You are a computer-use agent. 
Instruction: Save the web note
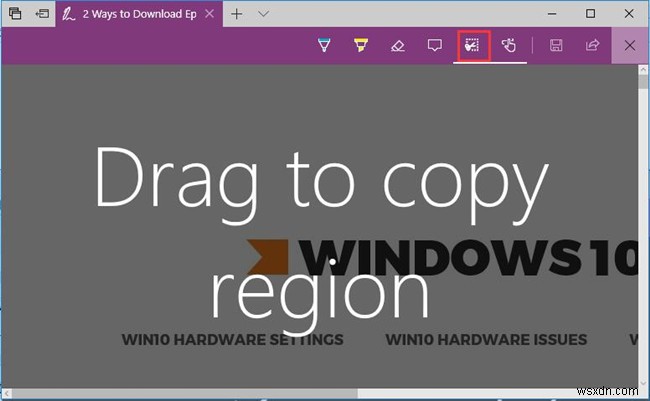(x=556, y=45)
